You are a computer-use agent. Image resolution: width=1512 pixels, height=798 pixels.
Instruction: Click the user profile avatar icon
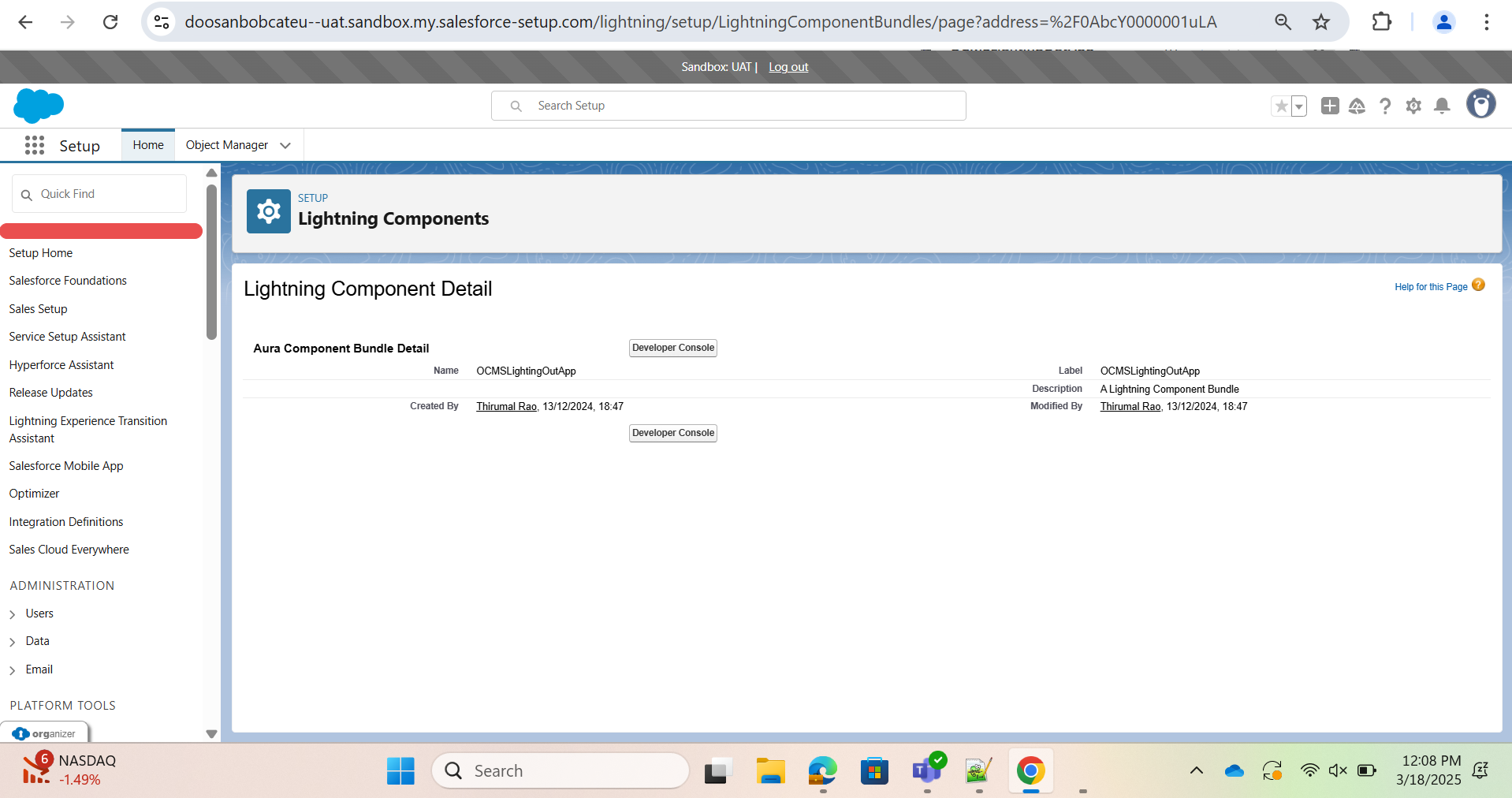tap(1480, 104)
